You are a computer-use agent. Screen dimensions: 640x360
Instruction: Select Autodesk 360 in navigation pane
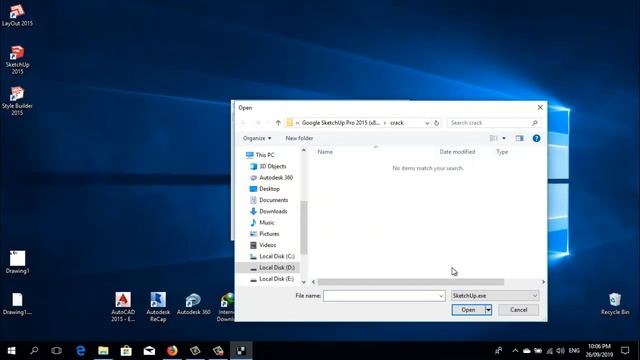click(276, 178)
